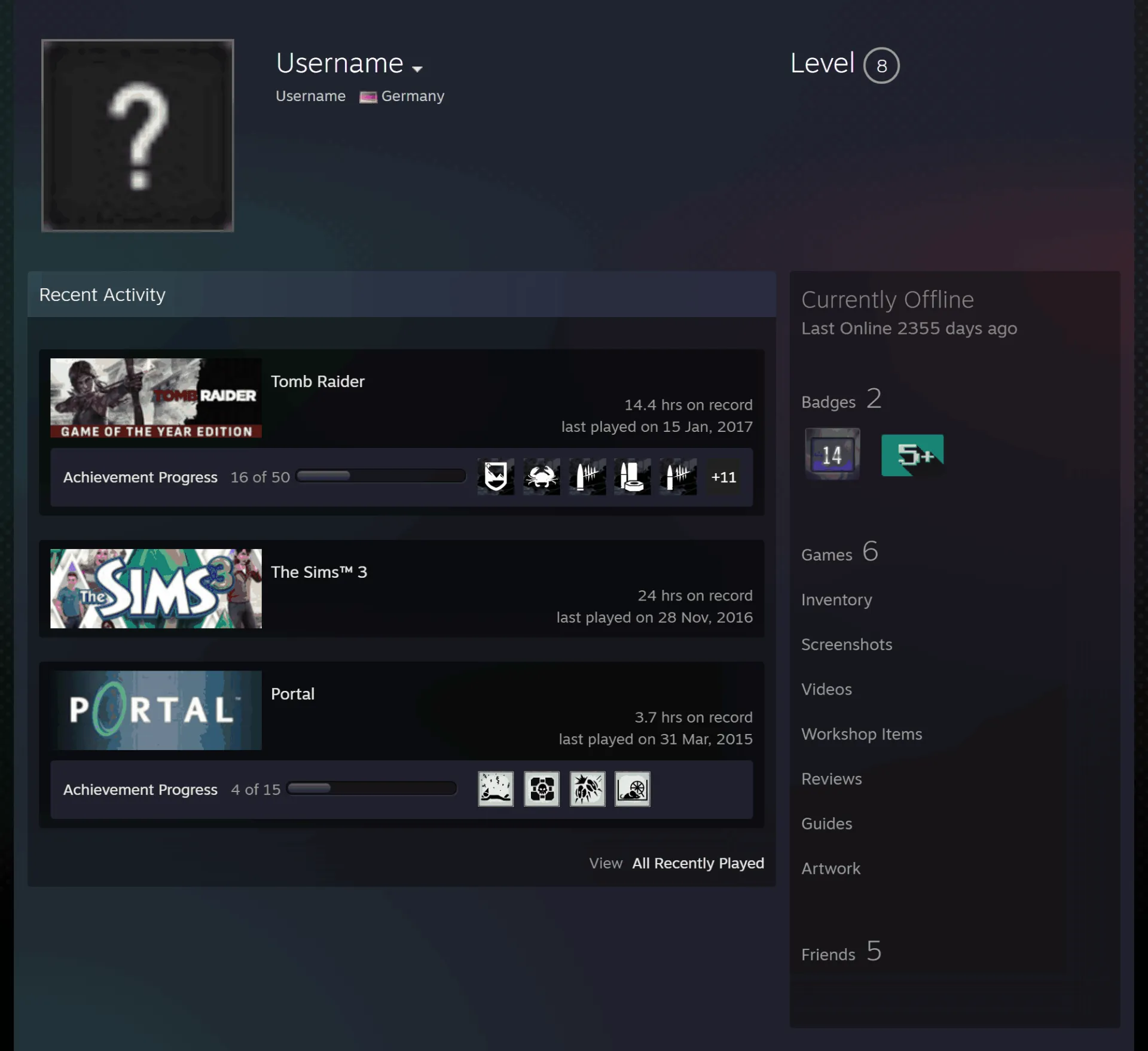Click Portal bug achievement icon

[x=587, y=789]
